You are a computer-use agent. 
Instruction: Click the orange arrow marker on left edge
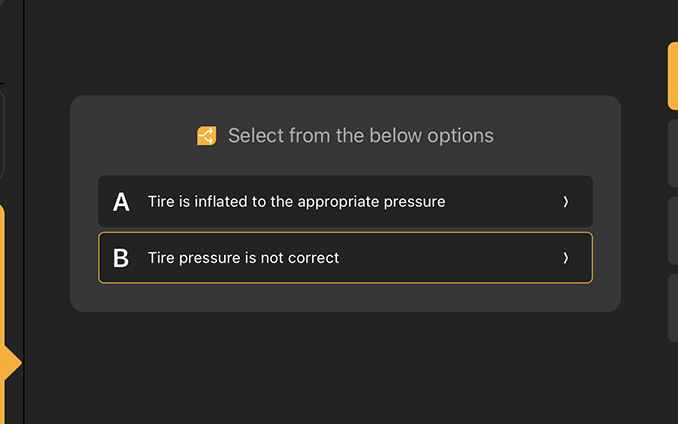pyautogui.click(x=12, y=364)
